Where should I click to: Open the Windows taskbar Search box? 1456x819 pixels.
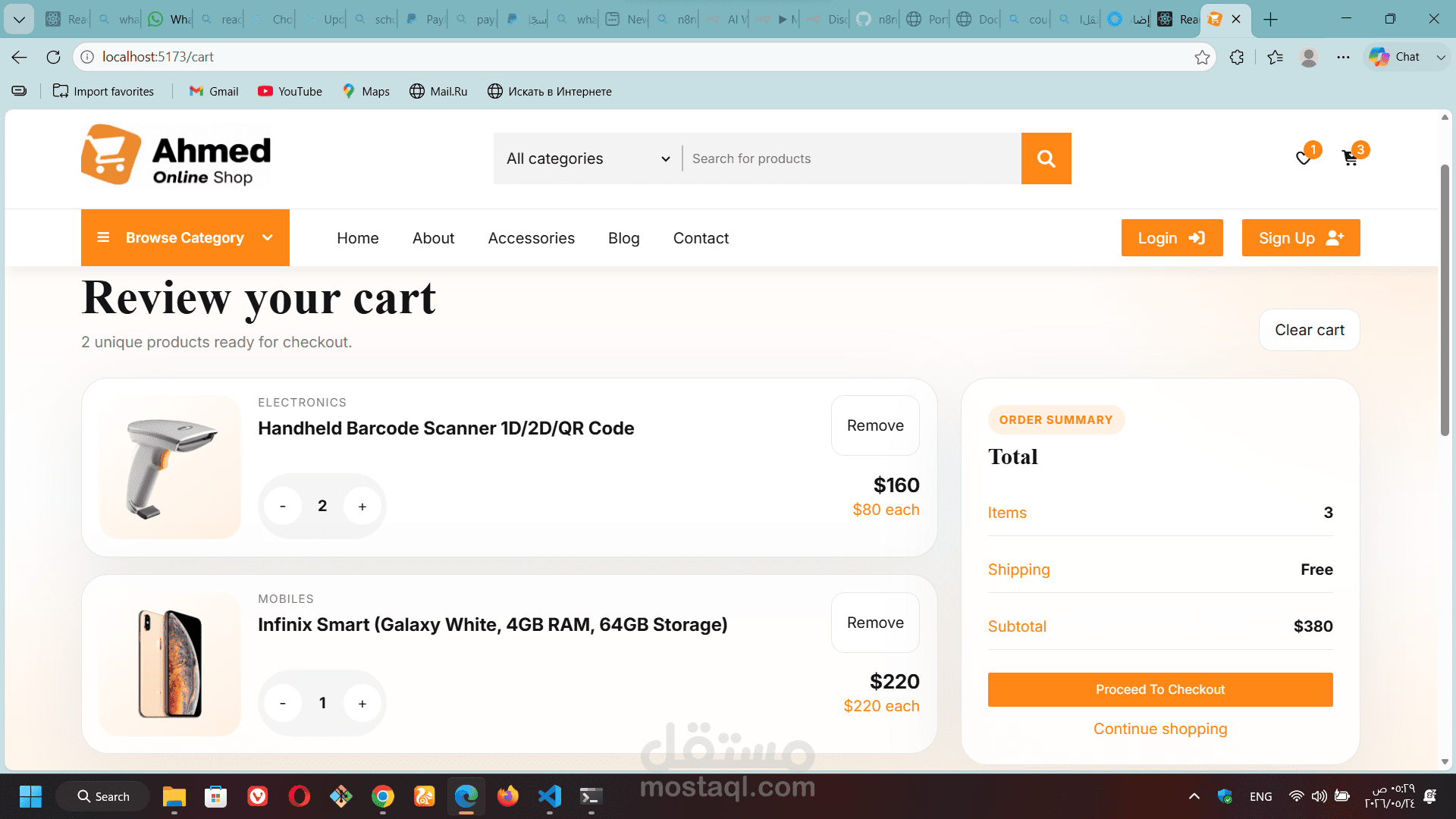coord(102,796)
